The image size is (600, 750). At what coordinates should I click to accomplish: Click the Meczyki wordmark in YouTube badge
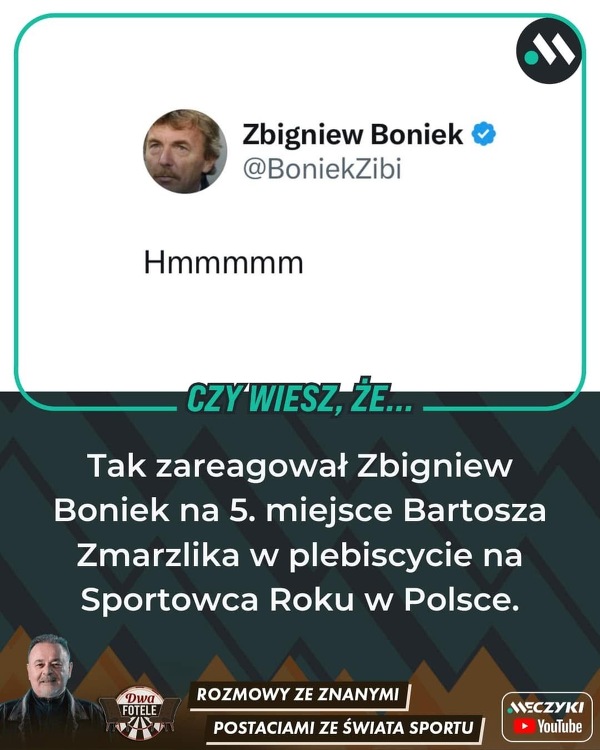(x=545, y=707)
